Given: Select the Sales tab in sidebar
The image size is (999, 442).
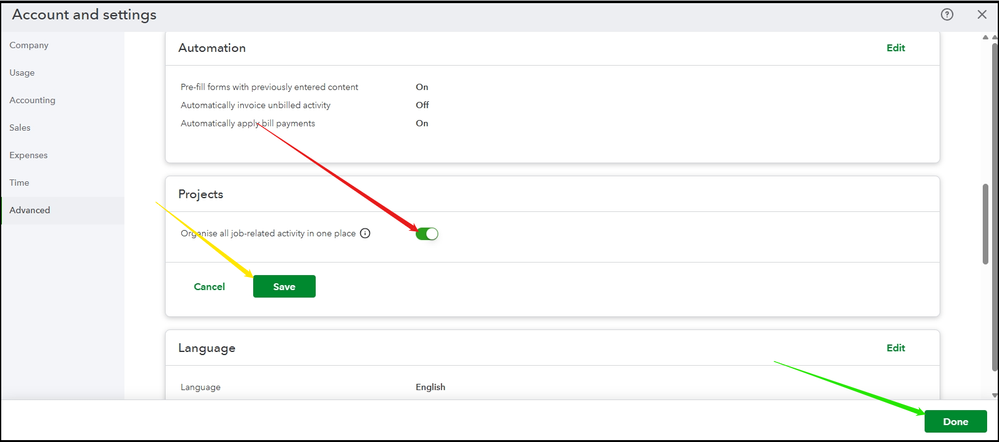Looking at the screenshot, I should [20, 128].
